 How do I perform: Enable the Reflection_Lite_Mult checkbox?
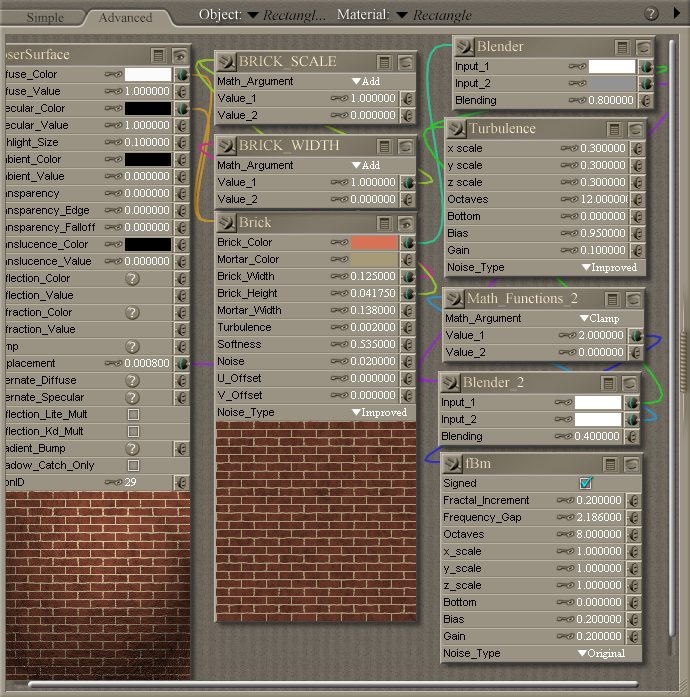(133, 414)
